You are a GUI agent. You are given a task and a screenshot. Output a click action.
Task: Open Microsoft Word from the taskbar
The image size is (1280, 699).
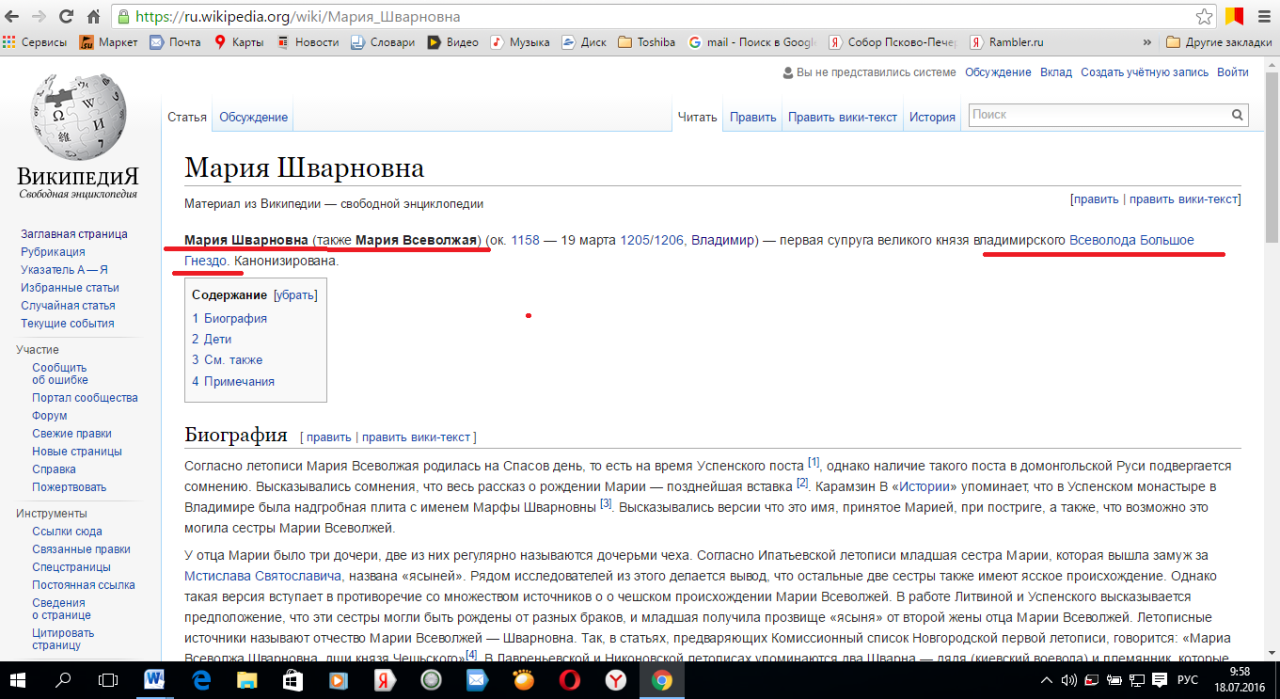click(x=155, y=680)
